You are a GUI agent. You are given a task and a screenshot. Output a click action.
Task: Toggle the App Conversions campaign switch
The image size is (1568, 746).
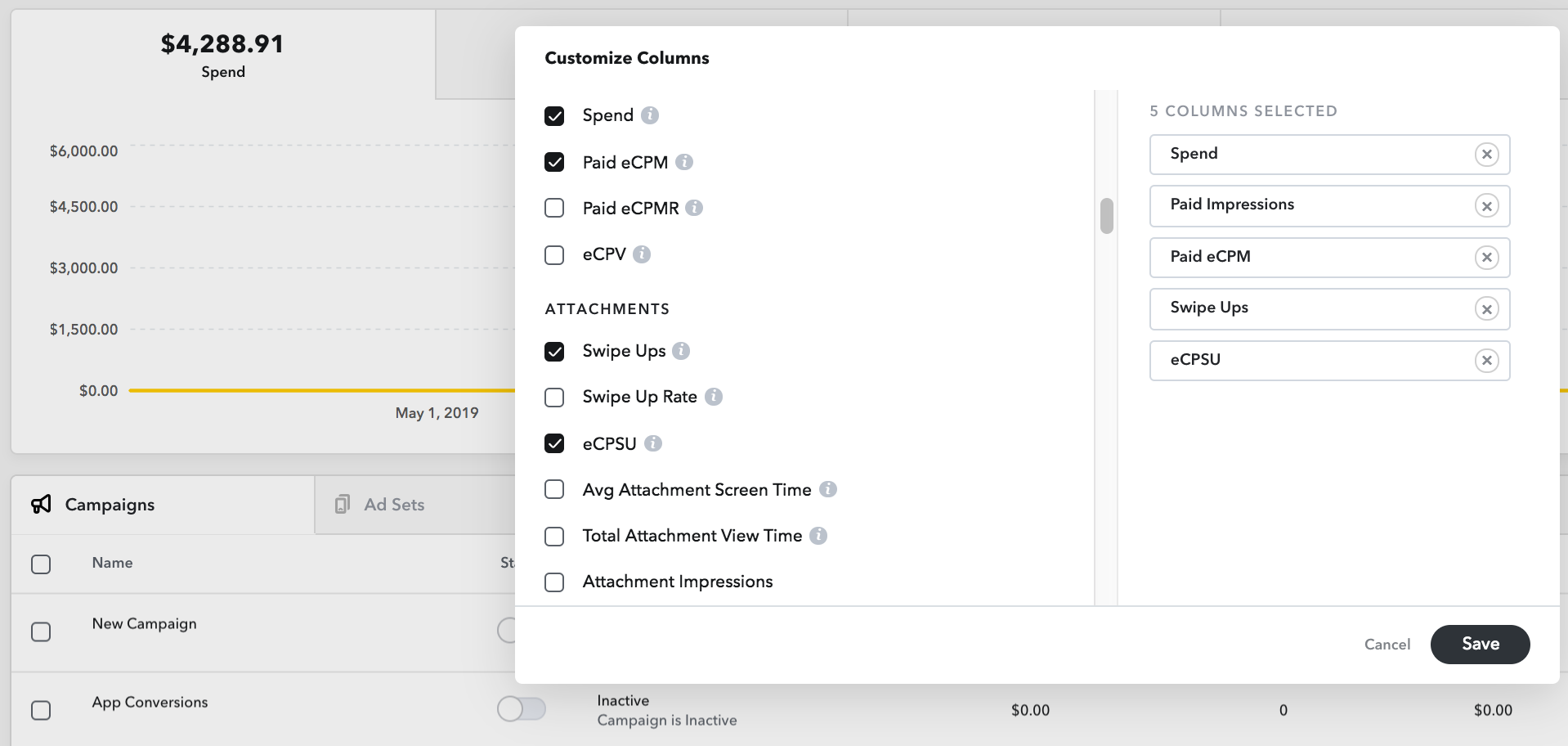tap(522, 709)
